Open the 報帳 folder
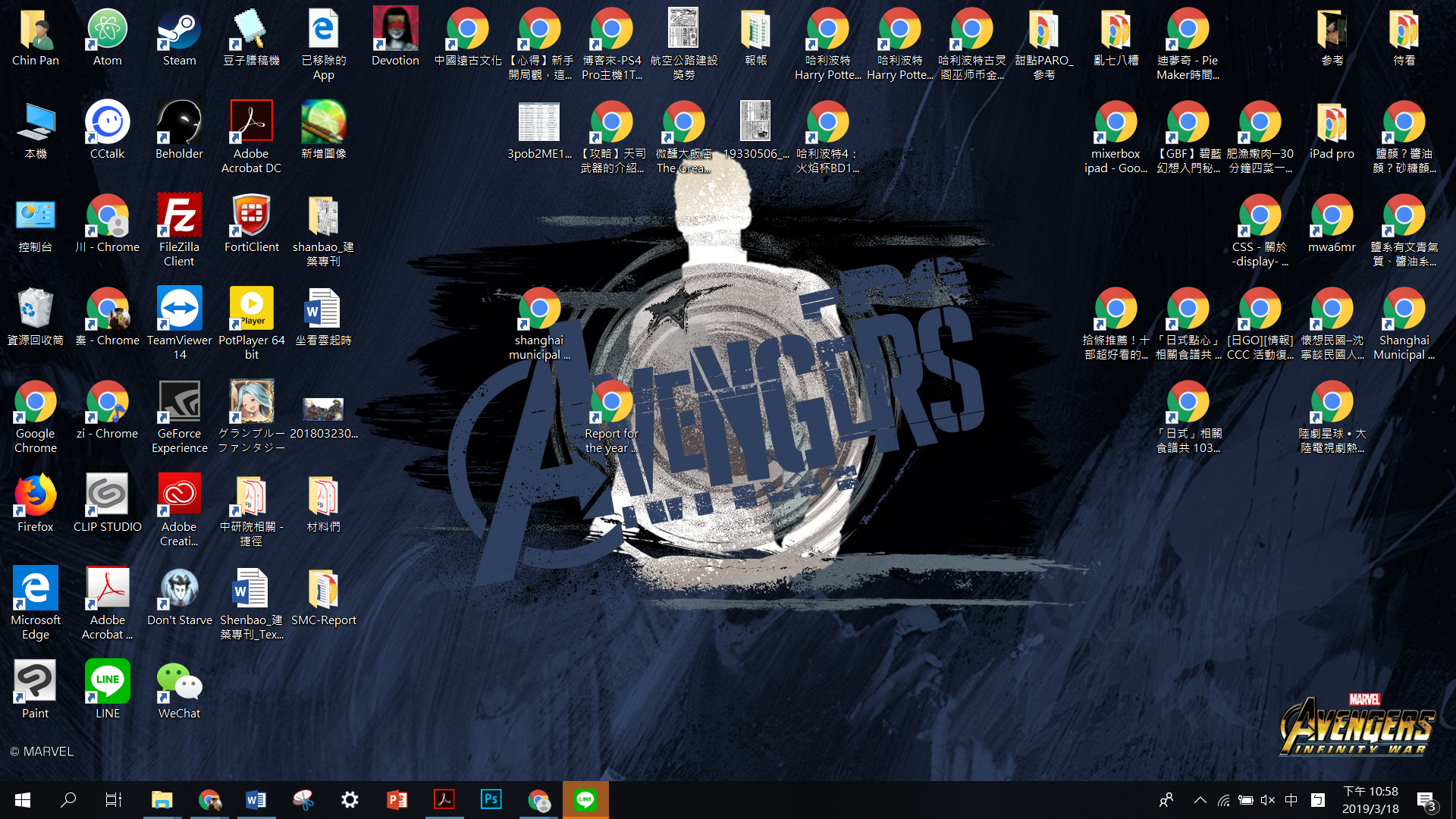 [755, 38]
